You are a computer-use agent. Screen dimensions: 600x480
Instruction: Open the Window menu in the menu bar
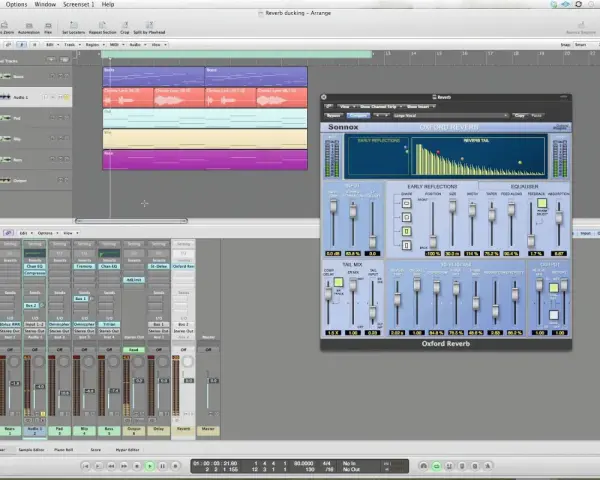pos(45,4)
